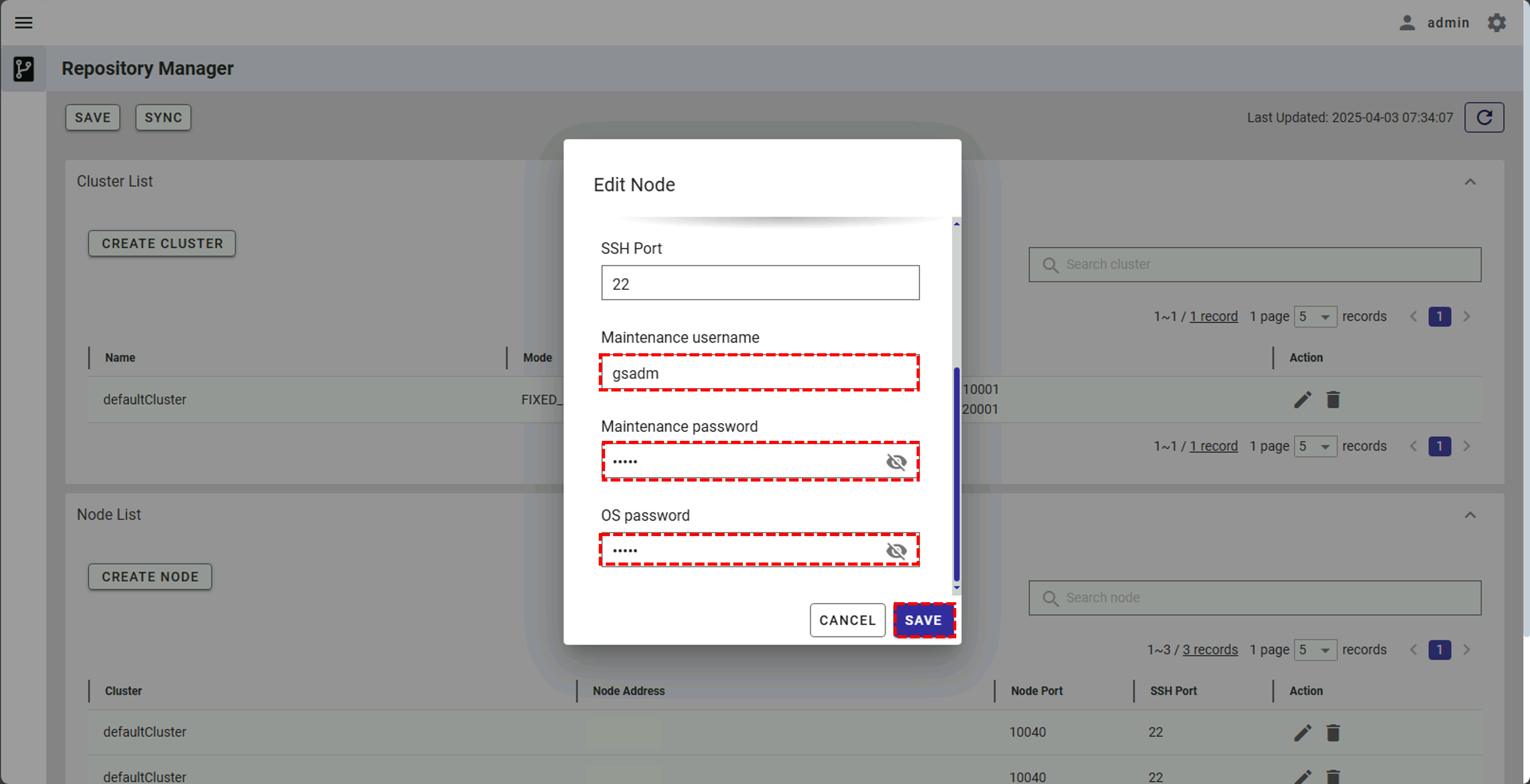The height and width of the screenshot is (784, 1530).
Task: Cancel the Edit Node dialog
Action: click(847, 620)
